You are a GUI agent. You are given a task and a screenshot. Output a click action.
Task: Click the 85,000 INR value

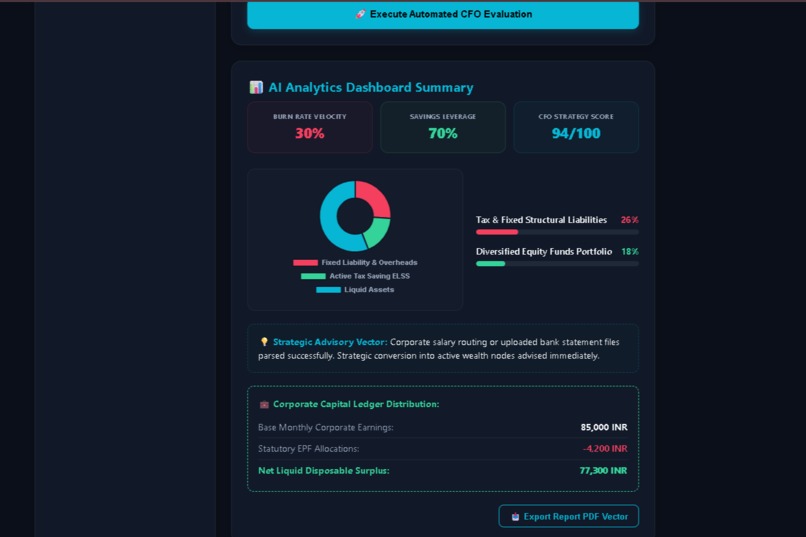tap(604, 428)
